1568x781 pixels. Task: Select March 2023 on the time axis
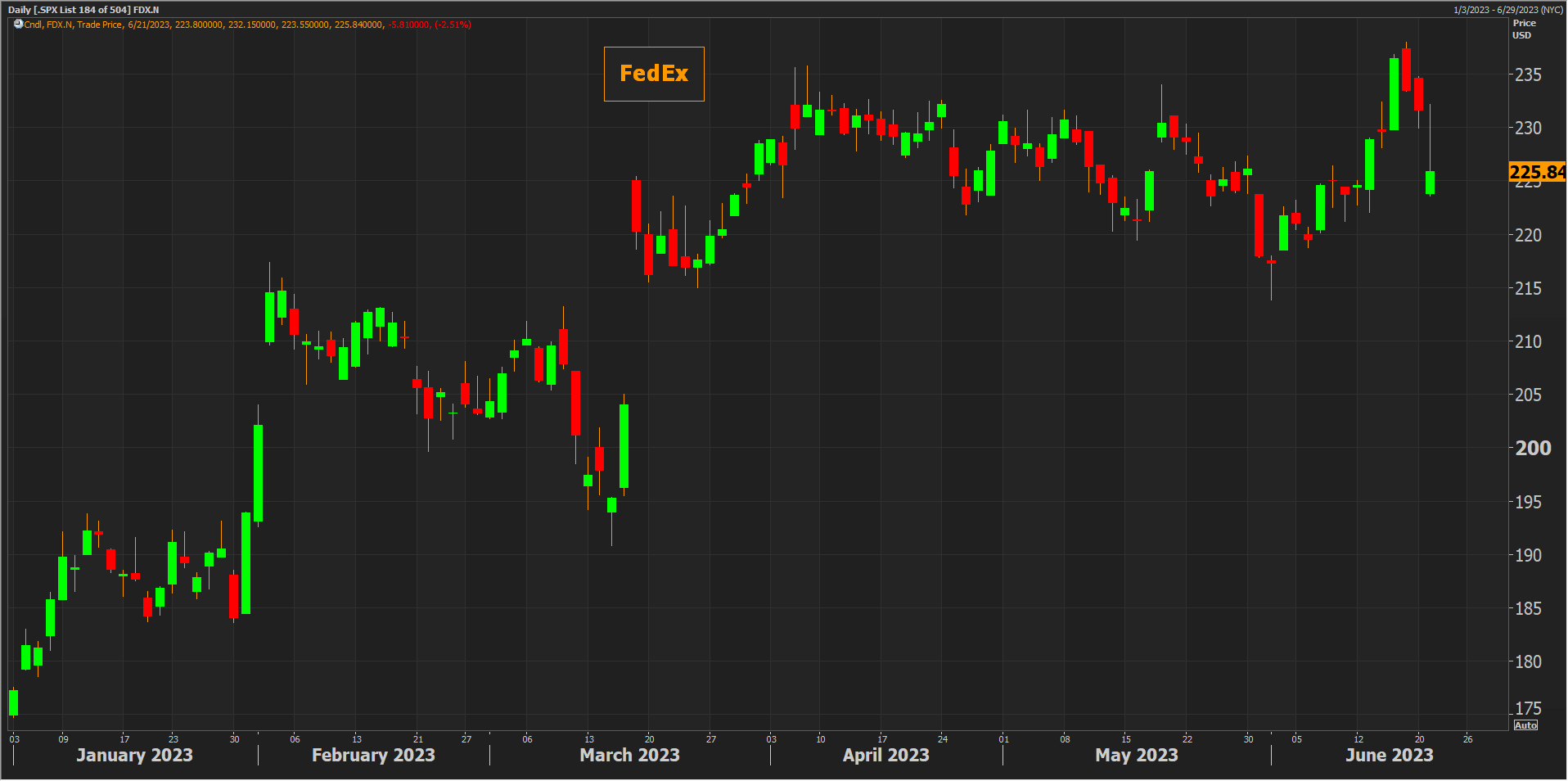pyautogui.click(x=629, y=755)
